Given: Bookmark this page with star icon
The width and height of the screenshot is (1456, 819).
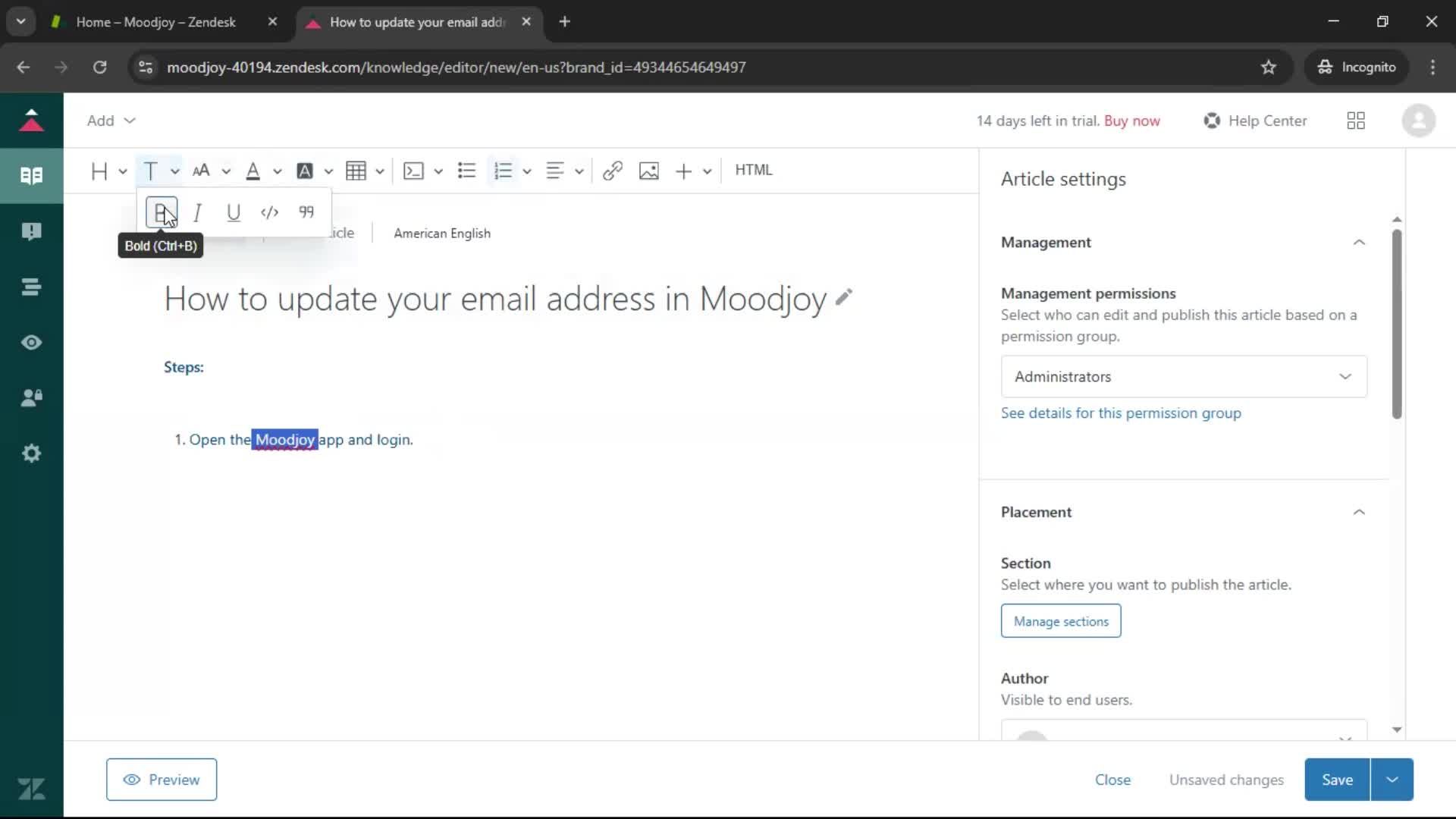Looking at the screenshot, I should pos(1269,67).
